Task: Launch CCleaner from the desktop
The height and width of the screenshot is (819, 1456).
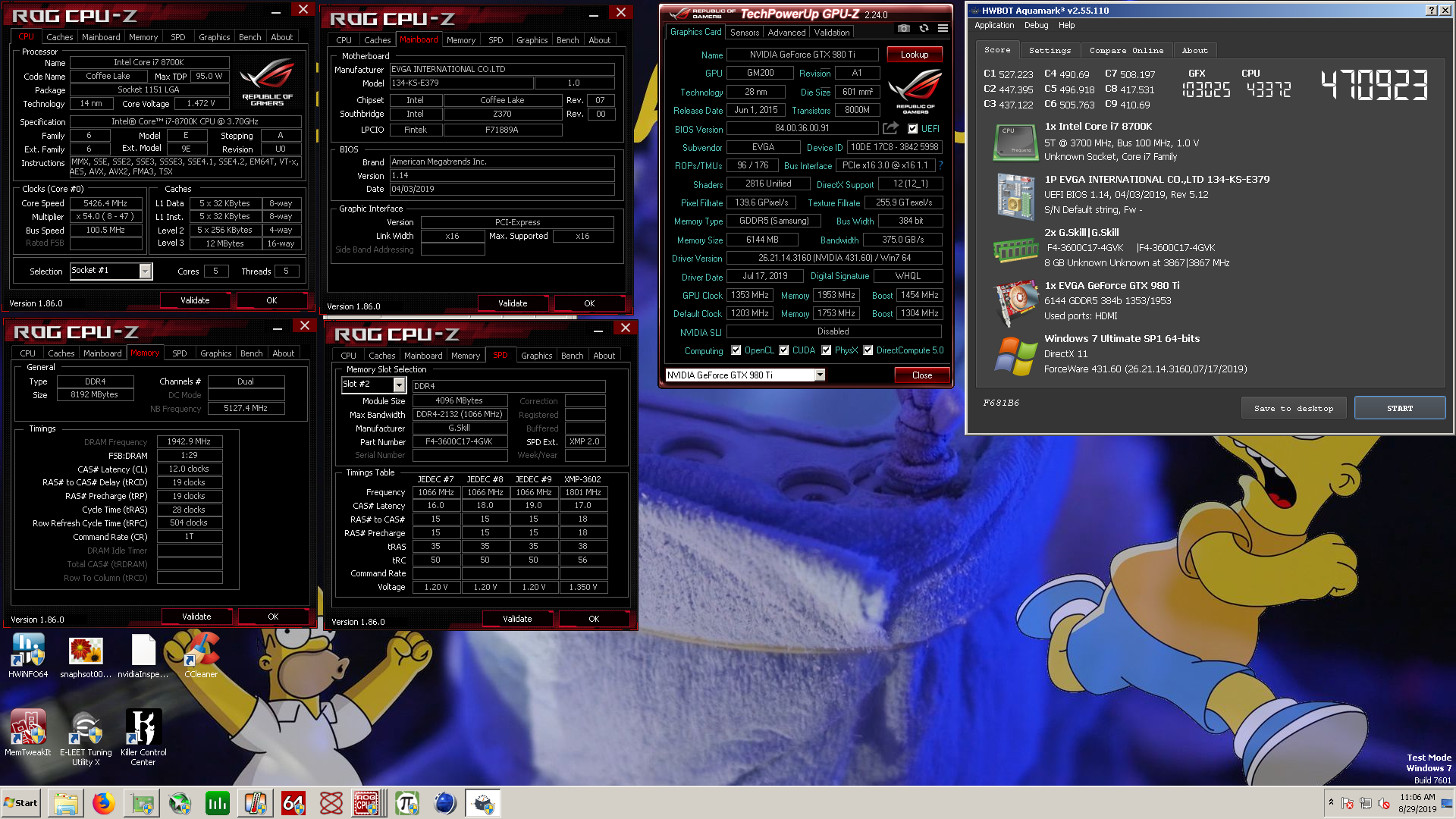Action: pyautogui.click(x=201, y=656)
